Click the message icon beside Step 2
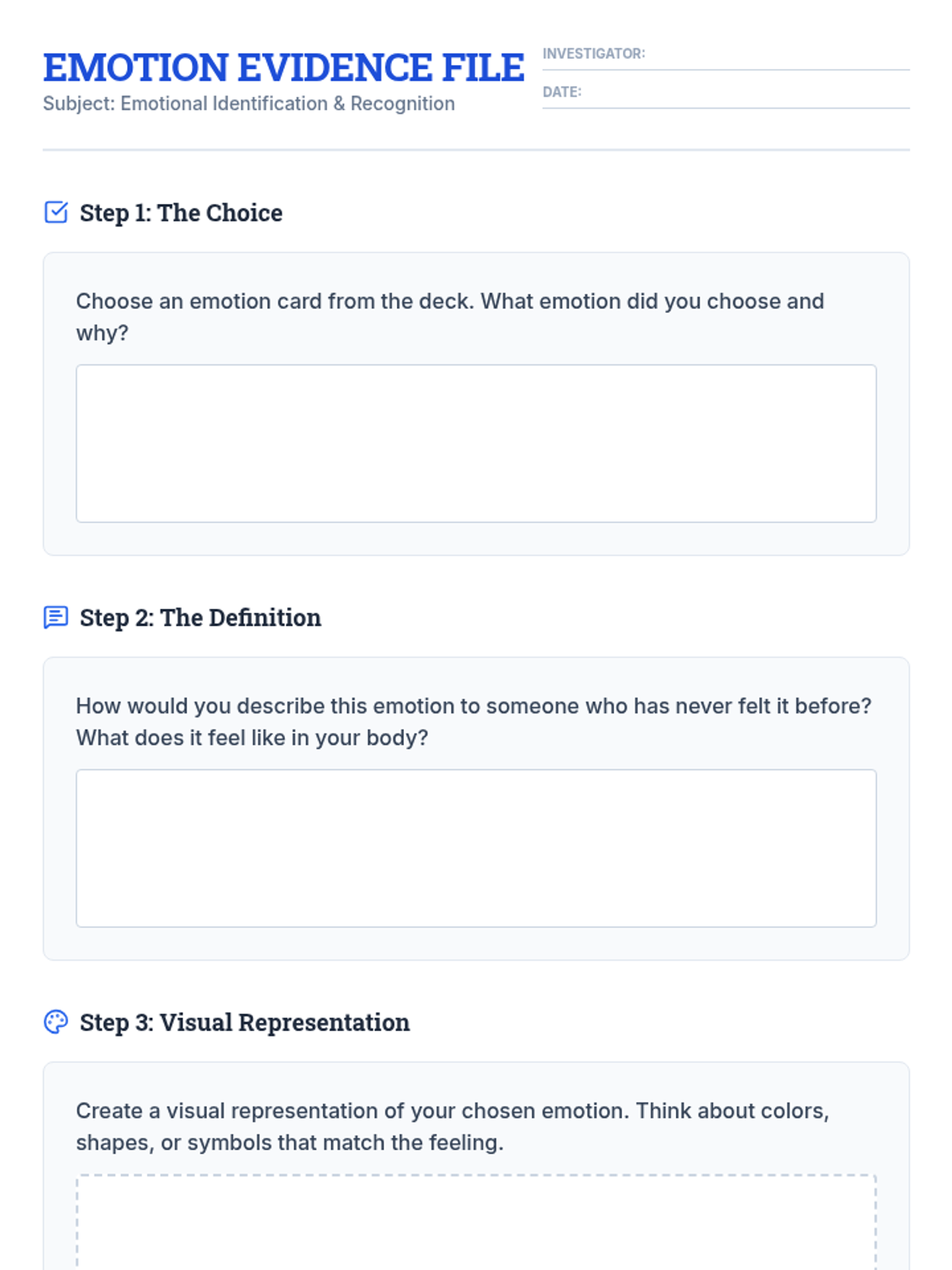 [56, 618]
